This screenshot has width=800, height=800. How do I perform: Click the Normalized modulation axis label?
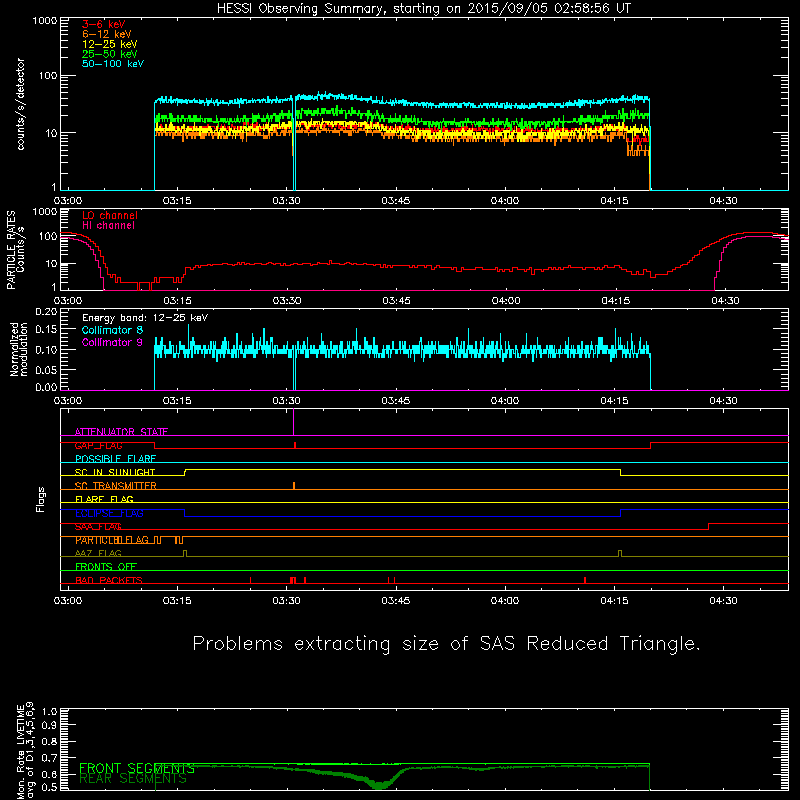[18, 349]
